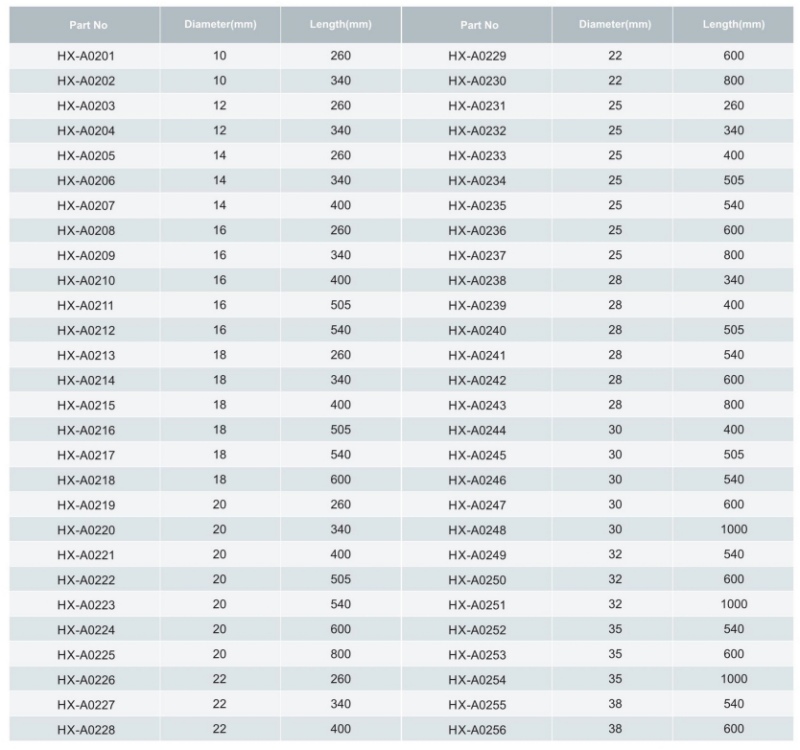Select part number HX-A0228

point(86,730)
